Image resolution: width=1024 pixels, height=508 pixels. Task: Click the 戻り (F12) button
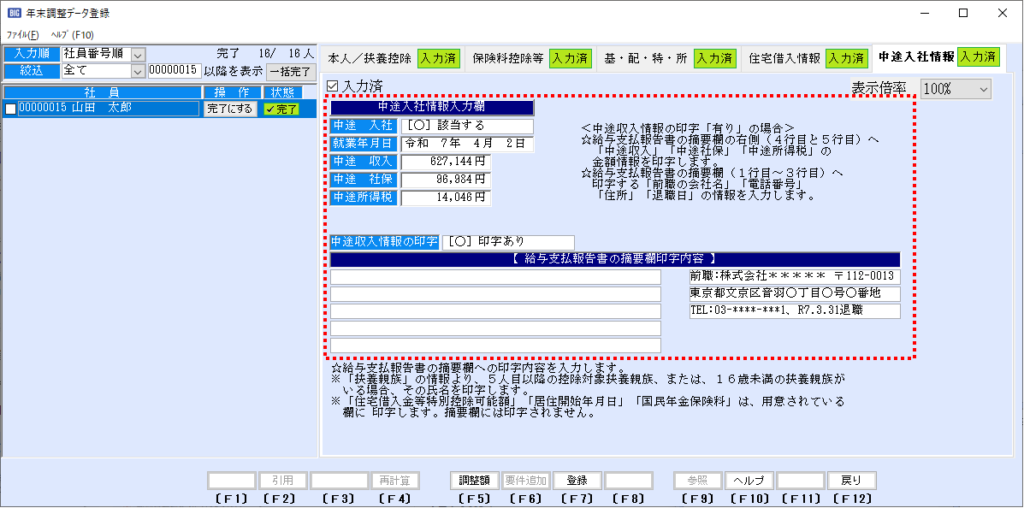tap(849, 479)
